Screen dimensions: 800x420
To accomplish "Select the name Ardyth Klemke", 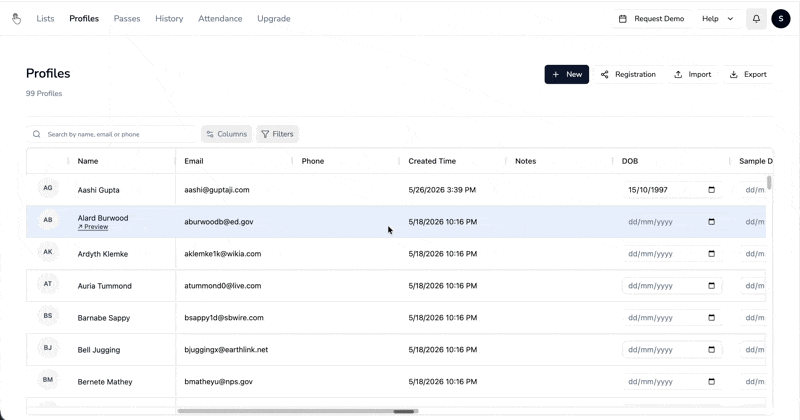I will pyautogui.click(x=103, y=254).
